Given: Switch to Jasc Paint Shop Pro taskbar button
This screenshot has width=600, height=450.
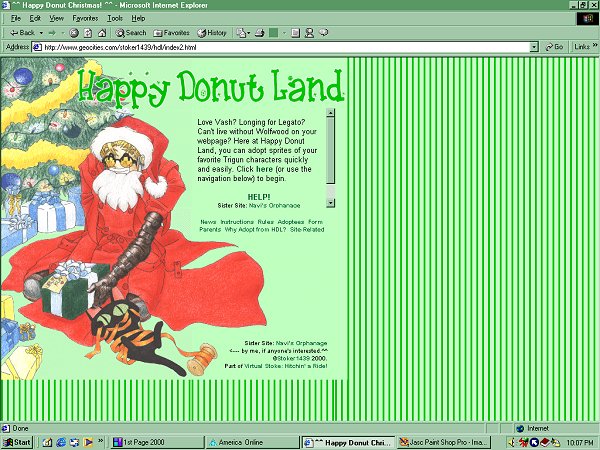Looking at the screenshot, I should click(x=444, y=442).
